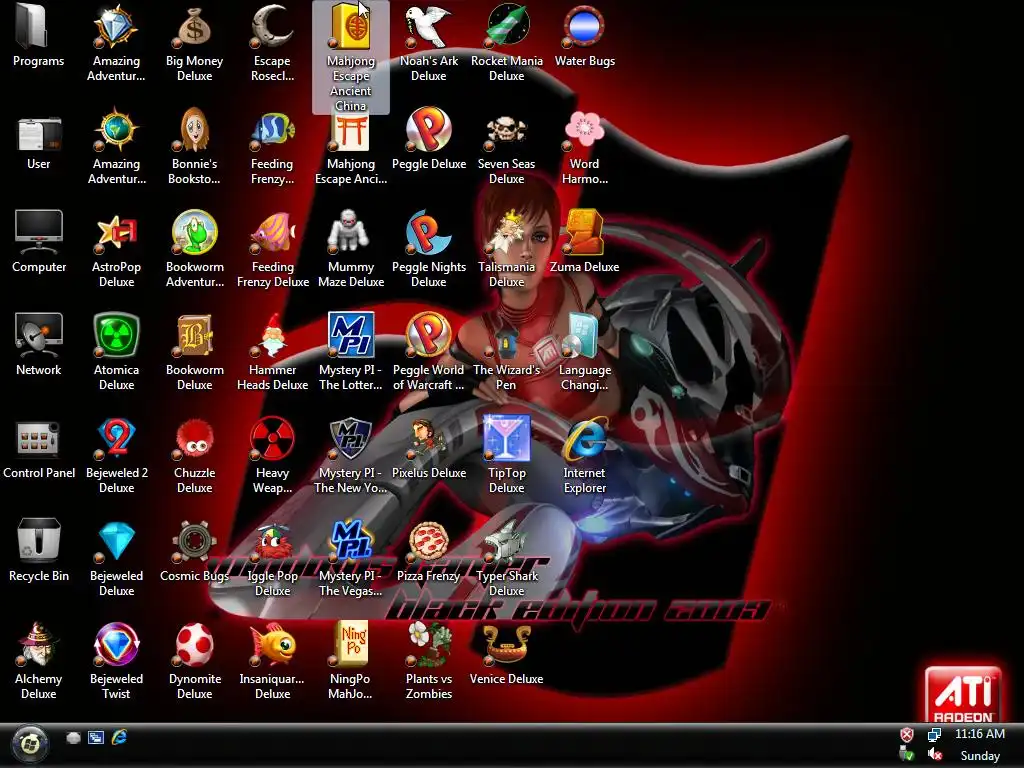This screenshot has height=768, width=1024.
Task: Open the Computer desktop icon
Action: coord(39,233)
